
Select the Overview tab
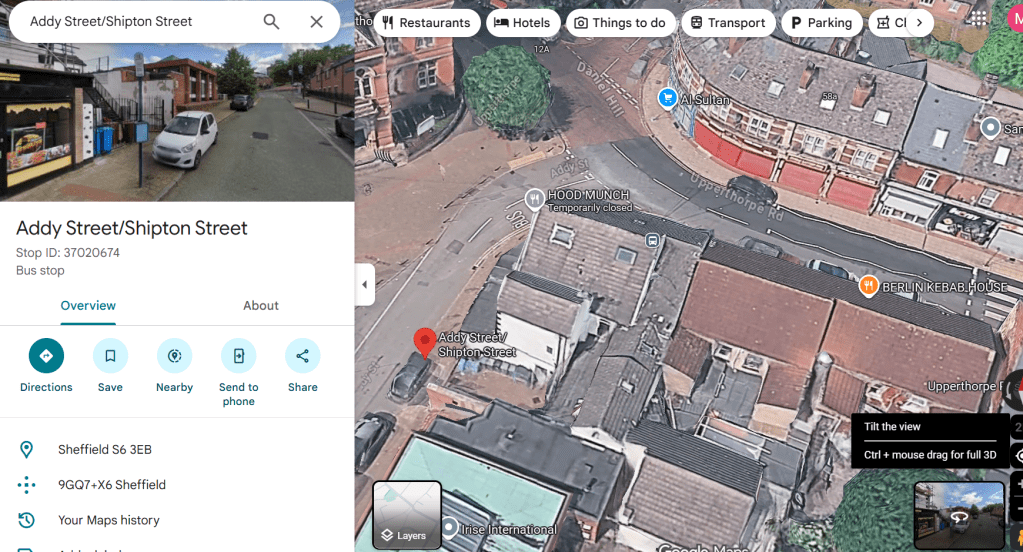[88, 306]
